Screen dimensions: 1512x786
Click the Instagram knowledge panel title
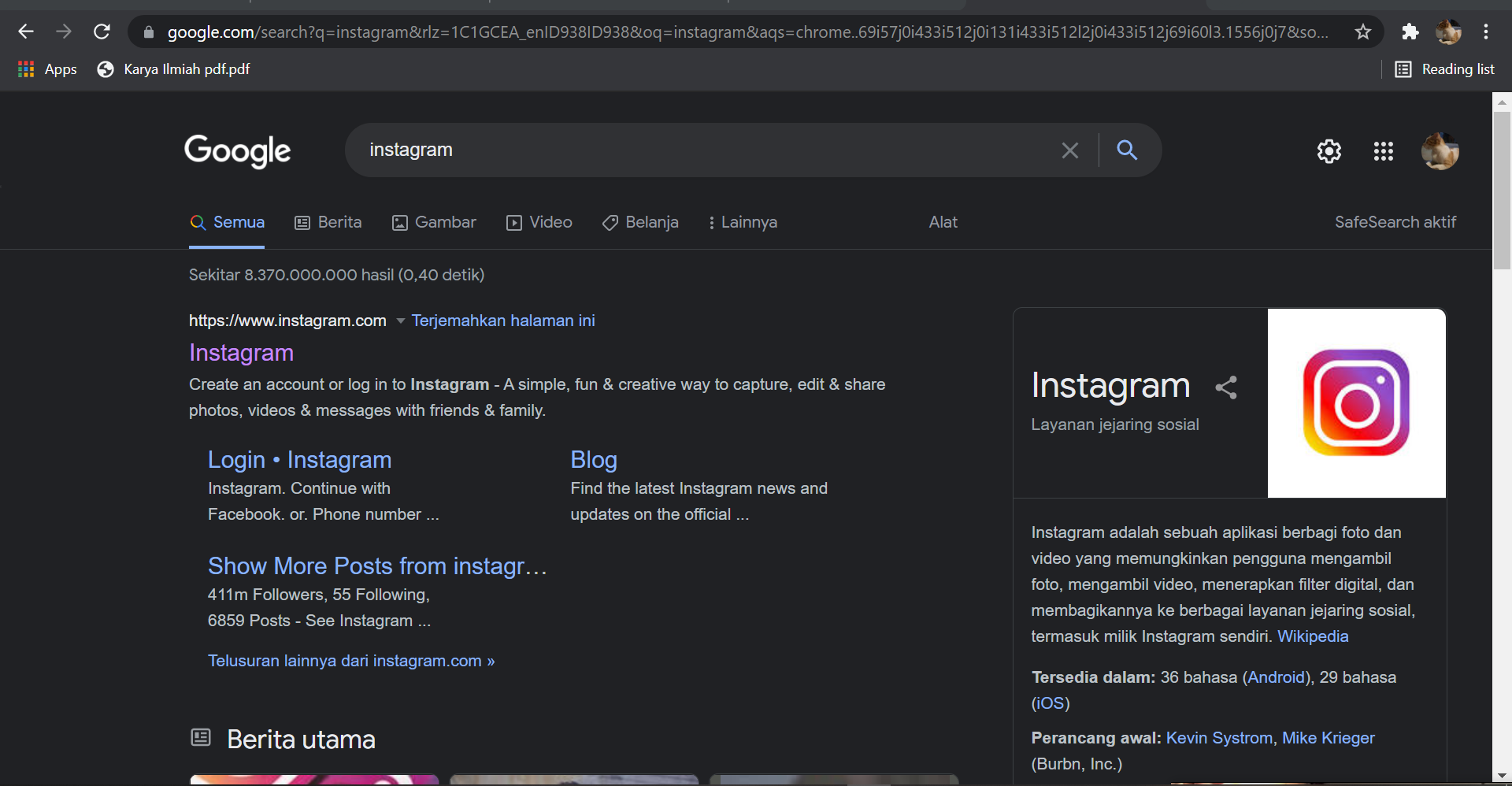click(x=1110, y=385)
